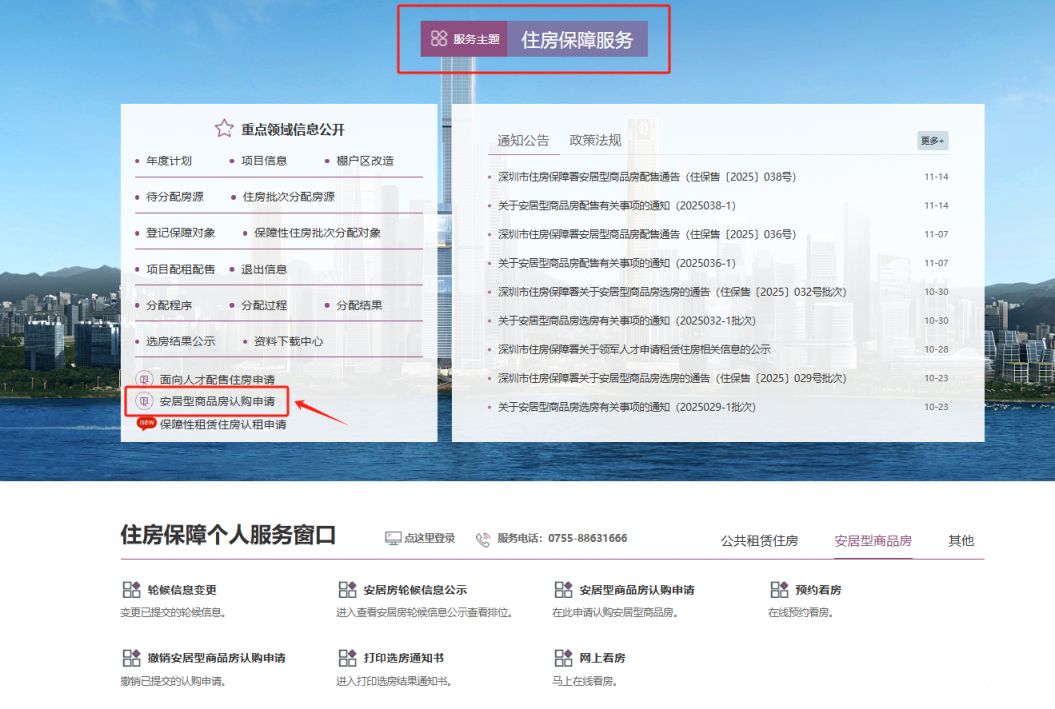Click the phone icon beside 服务电话
The height and width of the screenshot is (709, 1055).
[x=482, y=537]
